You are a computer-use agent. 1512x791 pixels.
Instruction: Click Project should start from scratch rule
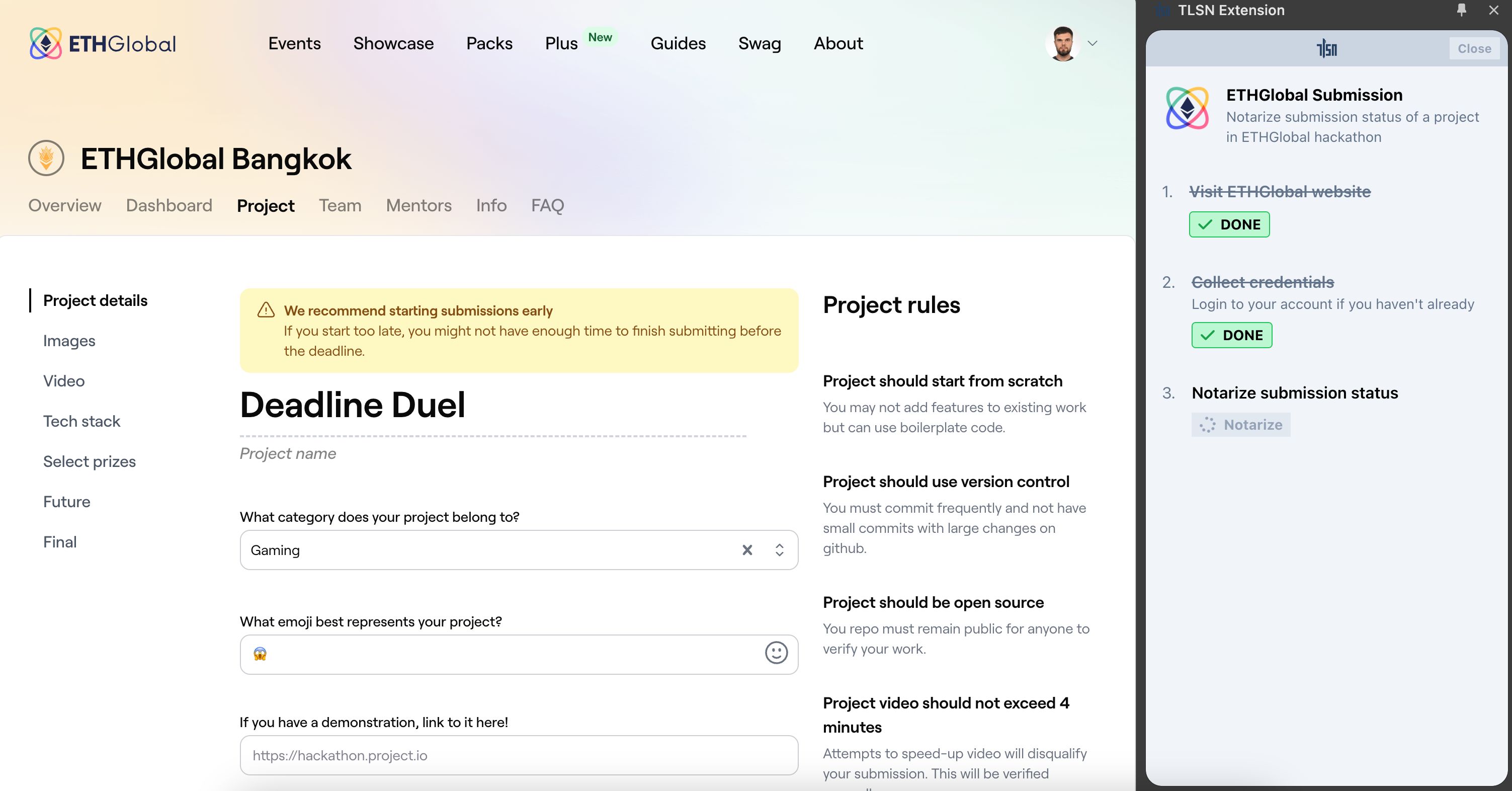(x=943, y=381)
